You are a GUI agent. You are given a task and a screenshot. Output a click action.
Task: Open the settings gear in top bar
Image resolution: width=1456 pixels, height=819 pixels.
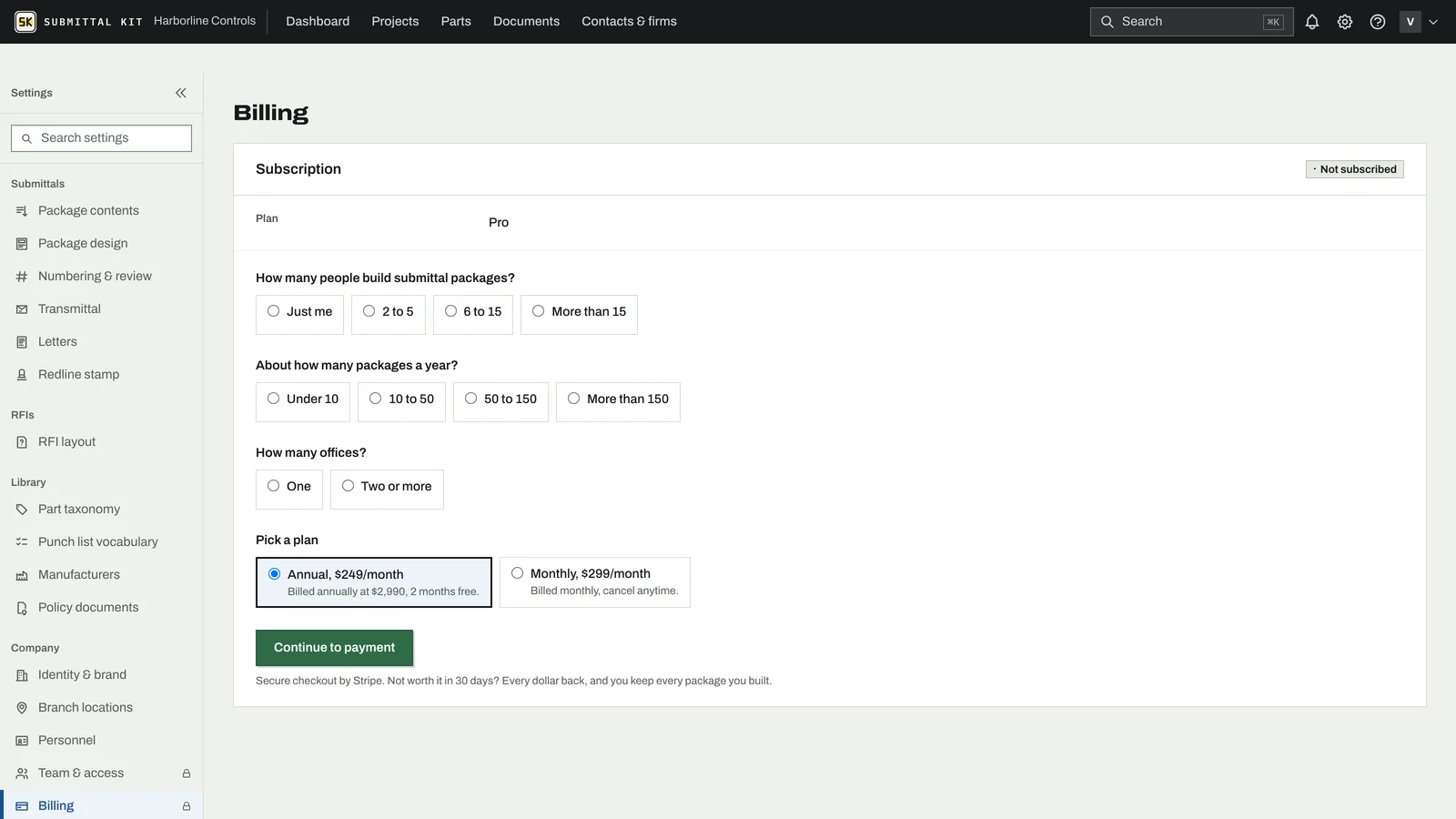pyautogui.click(x=1345, y=22)
